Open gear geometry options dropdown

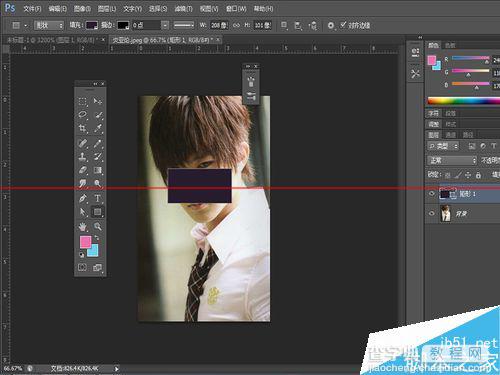331,25
